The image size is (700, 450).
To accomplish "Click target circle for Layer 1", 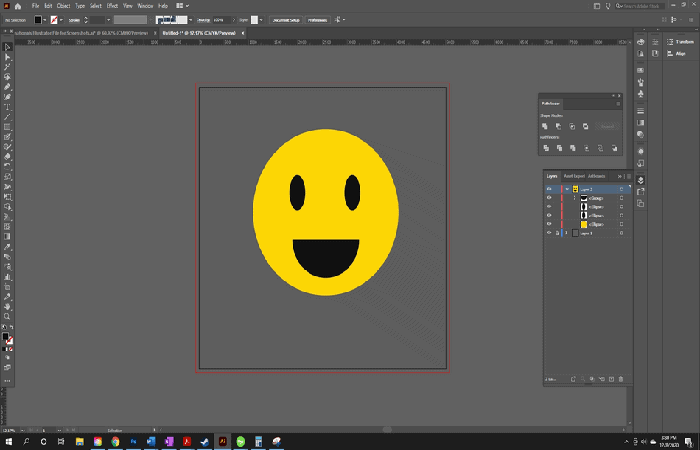I will [x=621, y=233].
